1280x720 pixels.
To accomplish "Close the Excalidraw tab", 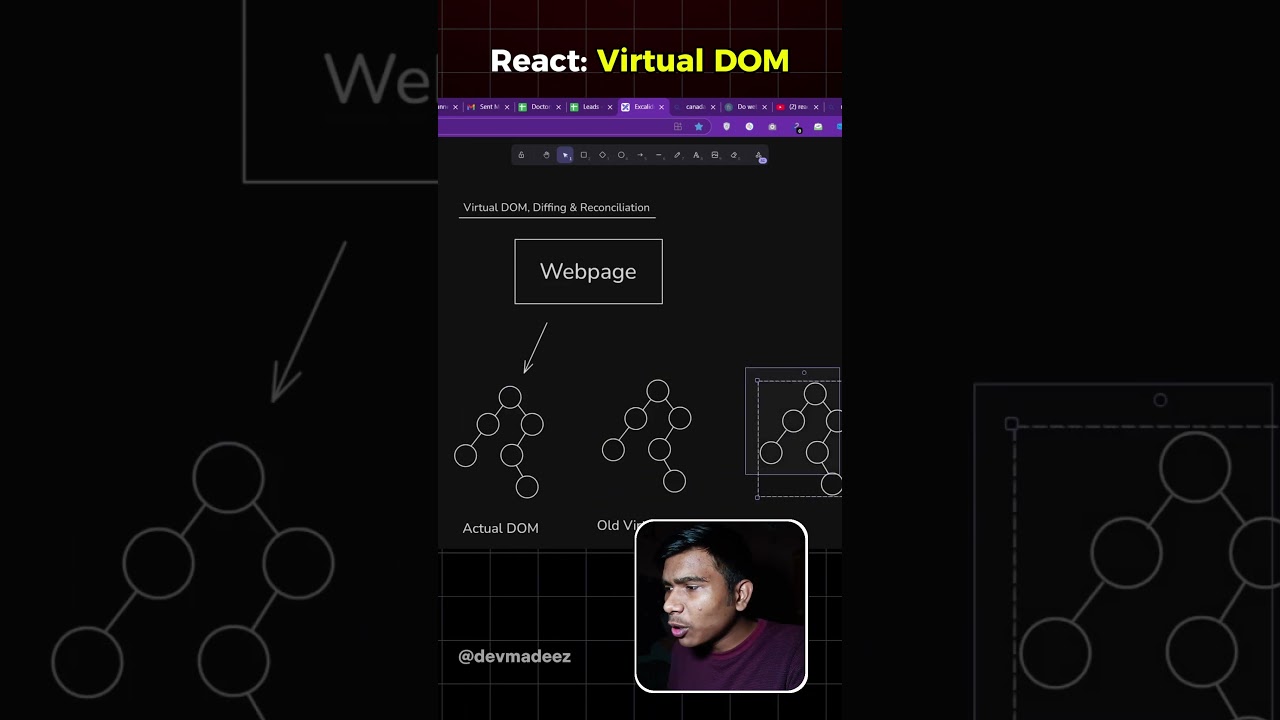I will pyautogui.click(x=661, y=107).
